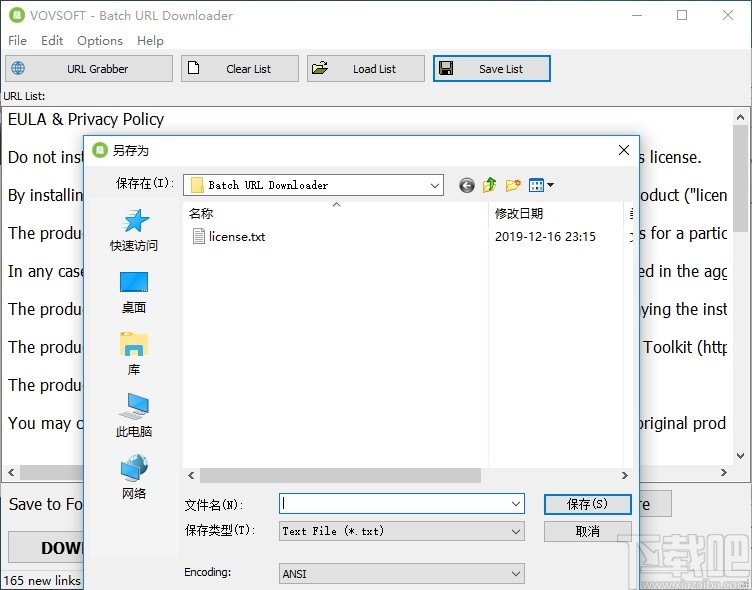
Task: Click URL list vertical scroll down arrow
Action: tap(740, 456)
